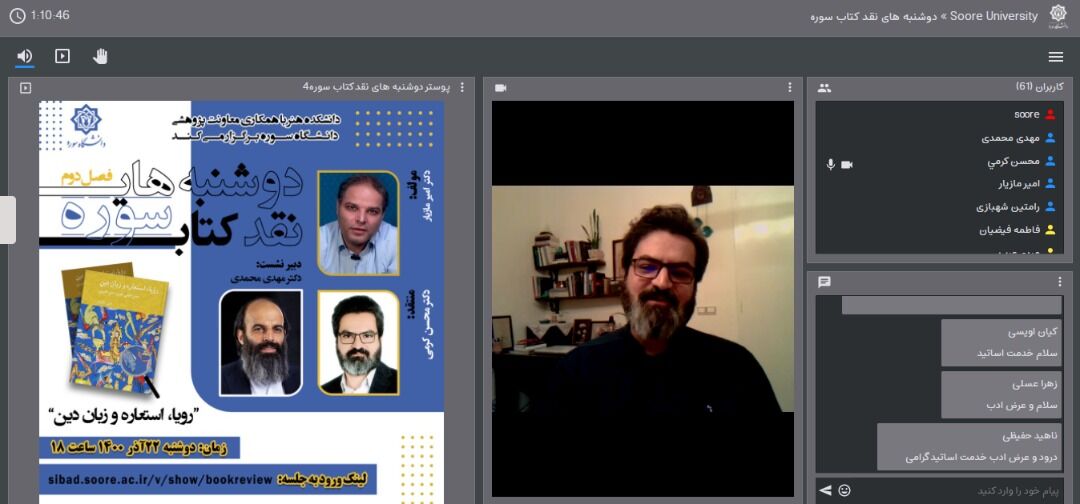Raise hand using the hand icon
Viewport: 1080px width, 504px height.
[100, 56]
